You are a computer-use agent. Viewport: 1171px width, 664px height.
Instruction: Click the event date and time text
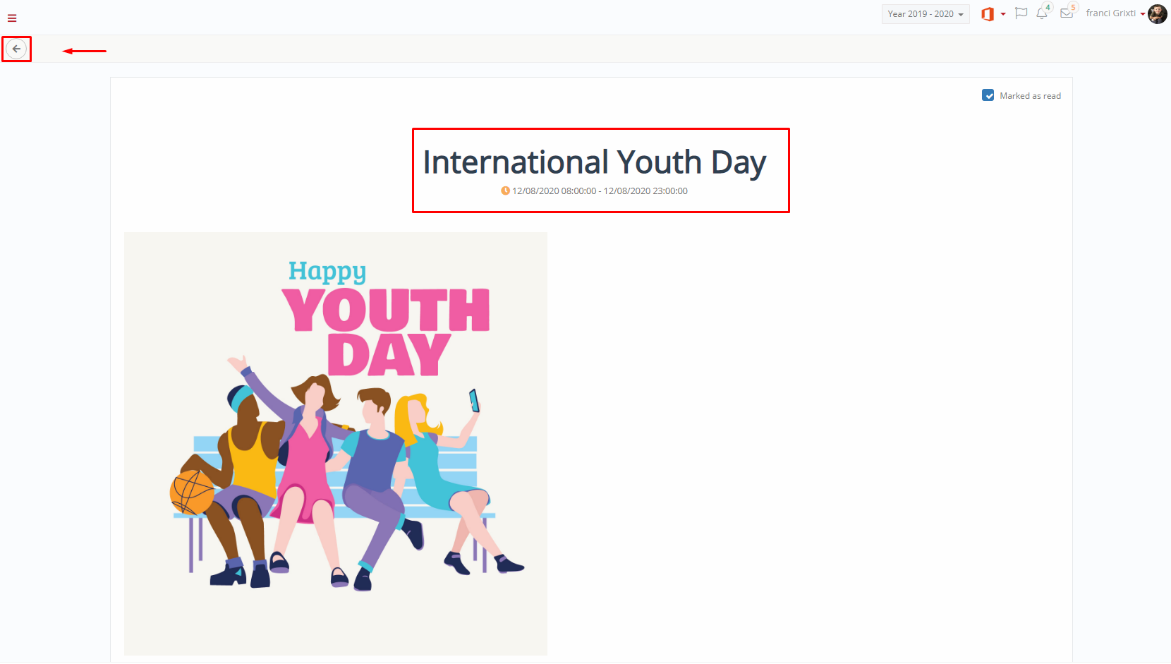click(600, 191)
